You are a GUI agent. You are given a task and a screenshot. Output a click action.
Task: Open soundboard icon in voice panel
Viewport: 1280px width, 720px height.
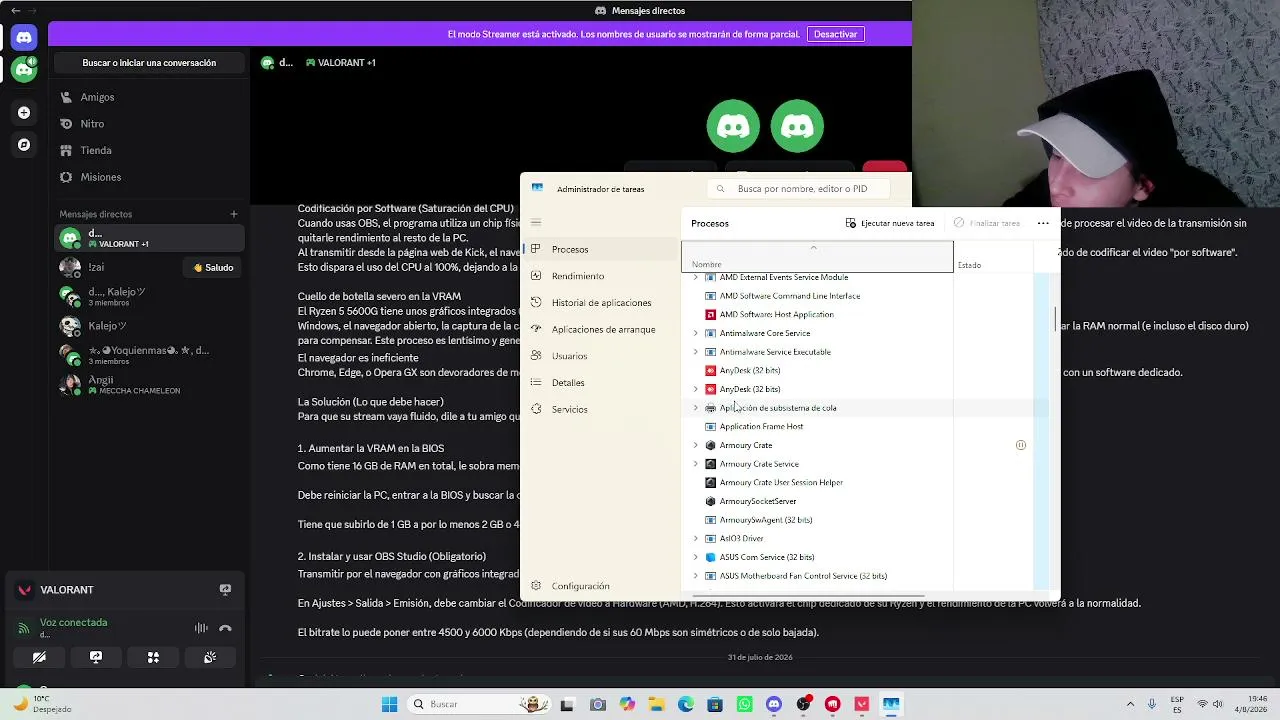[210, 657]
